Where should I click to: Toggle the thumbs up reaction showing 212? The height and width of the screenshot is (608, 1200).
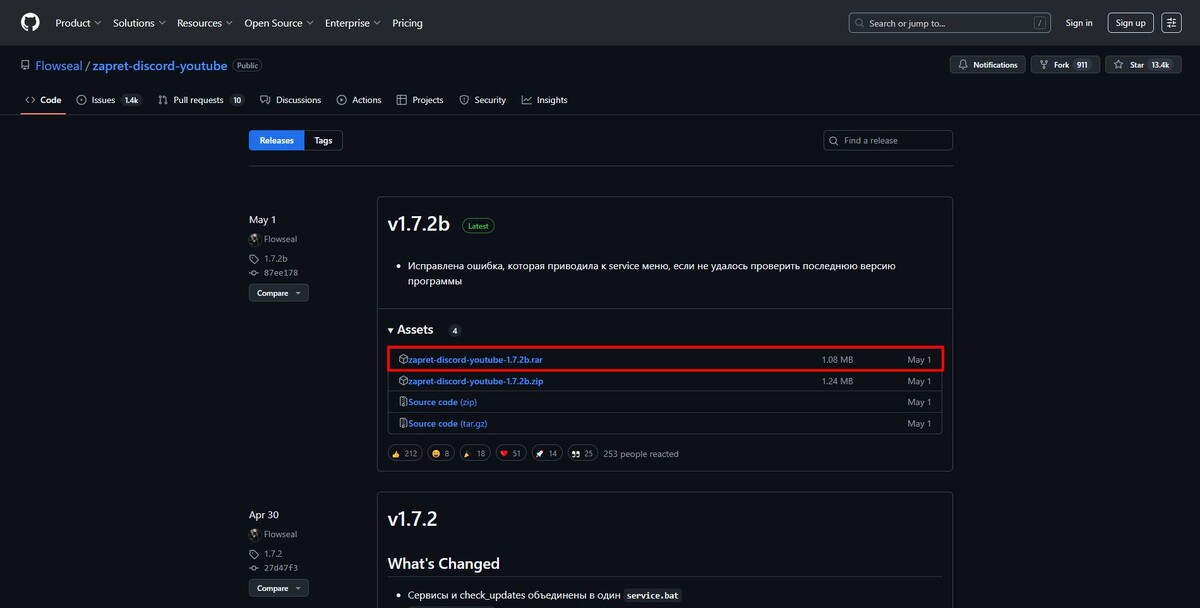tap(404, 452)
